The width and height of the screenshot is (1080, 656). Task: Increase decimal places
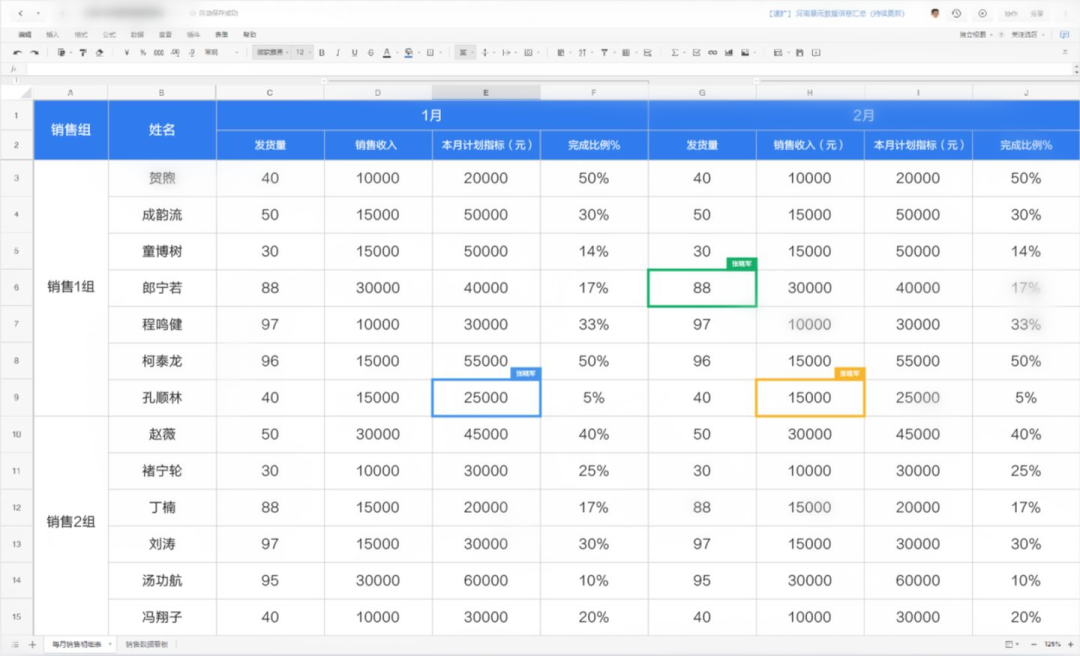tap(176, 52)
